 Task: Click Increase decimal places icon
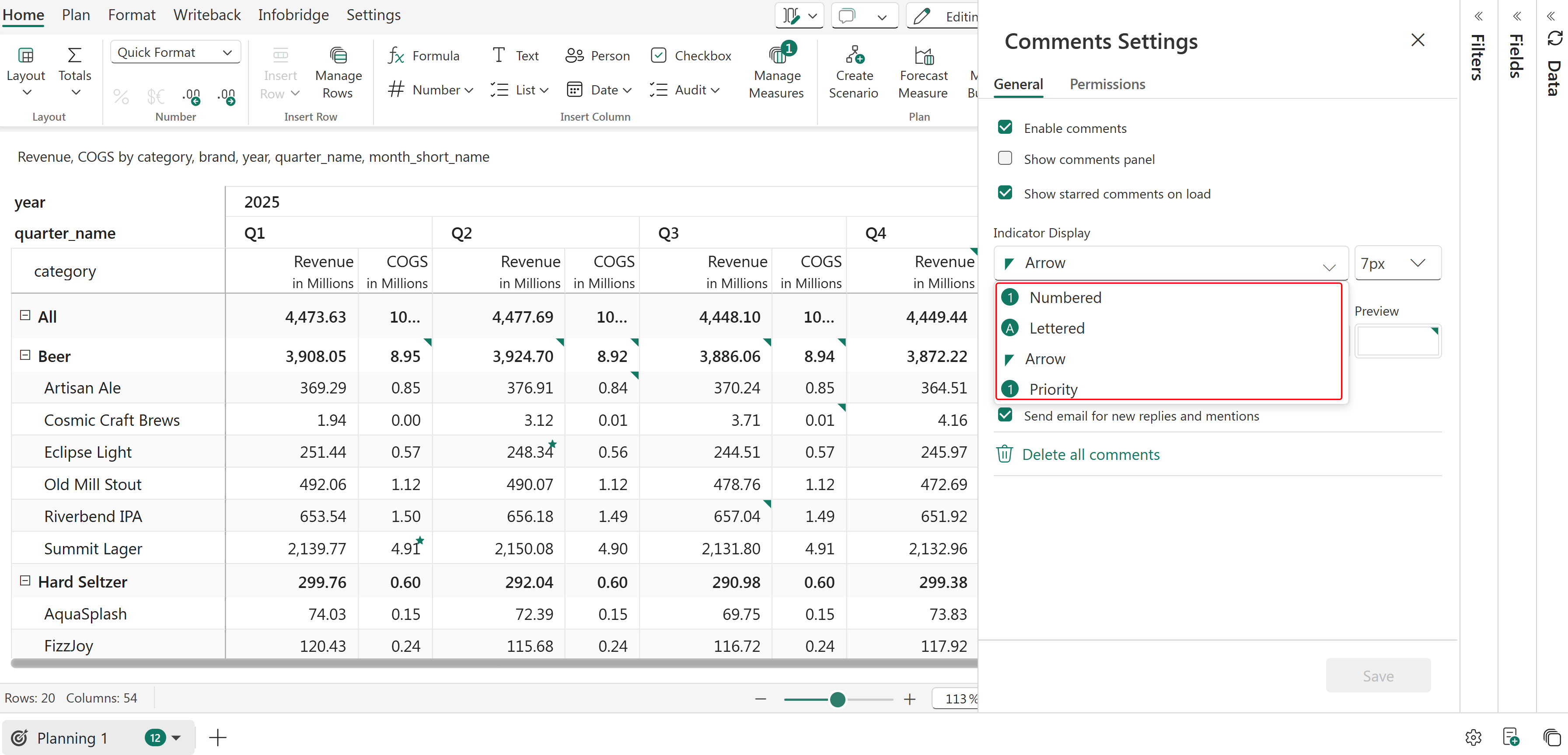pos(192,95)
